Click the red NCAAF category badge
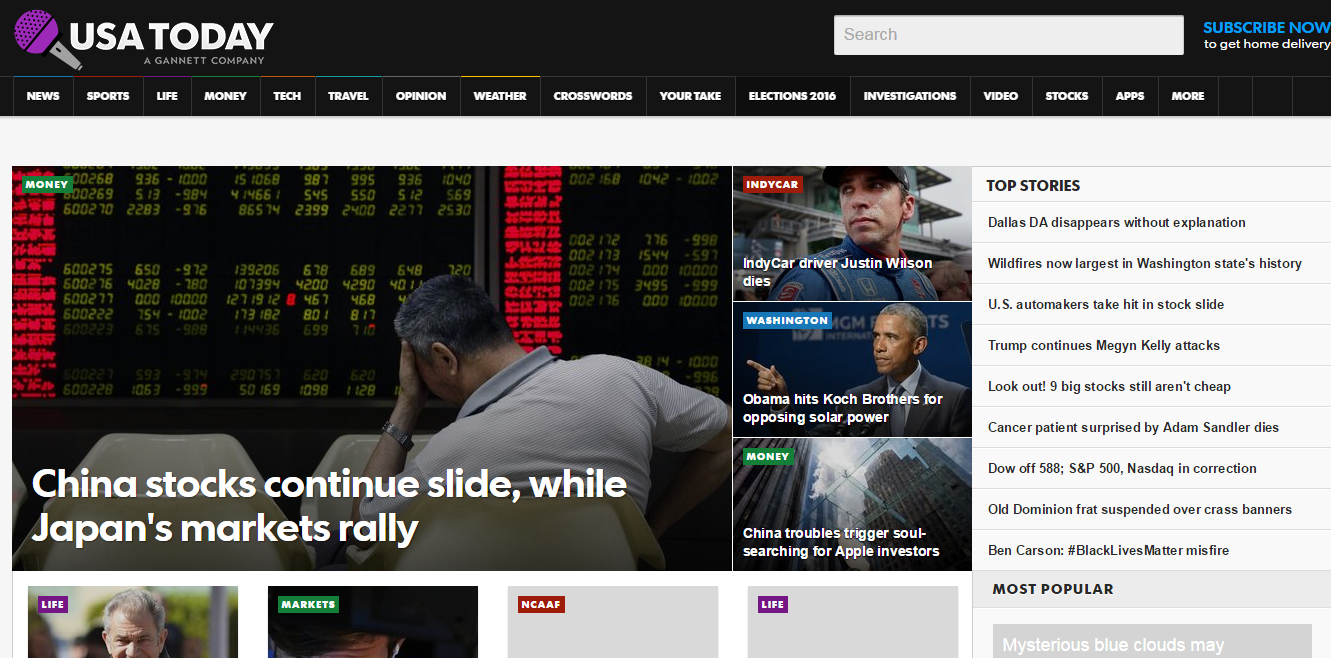The height and width of the screenshot is (658, 1331). click(541, 604)
